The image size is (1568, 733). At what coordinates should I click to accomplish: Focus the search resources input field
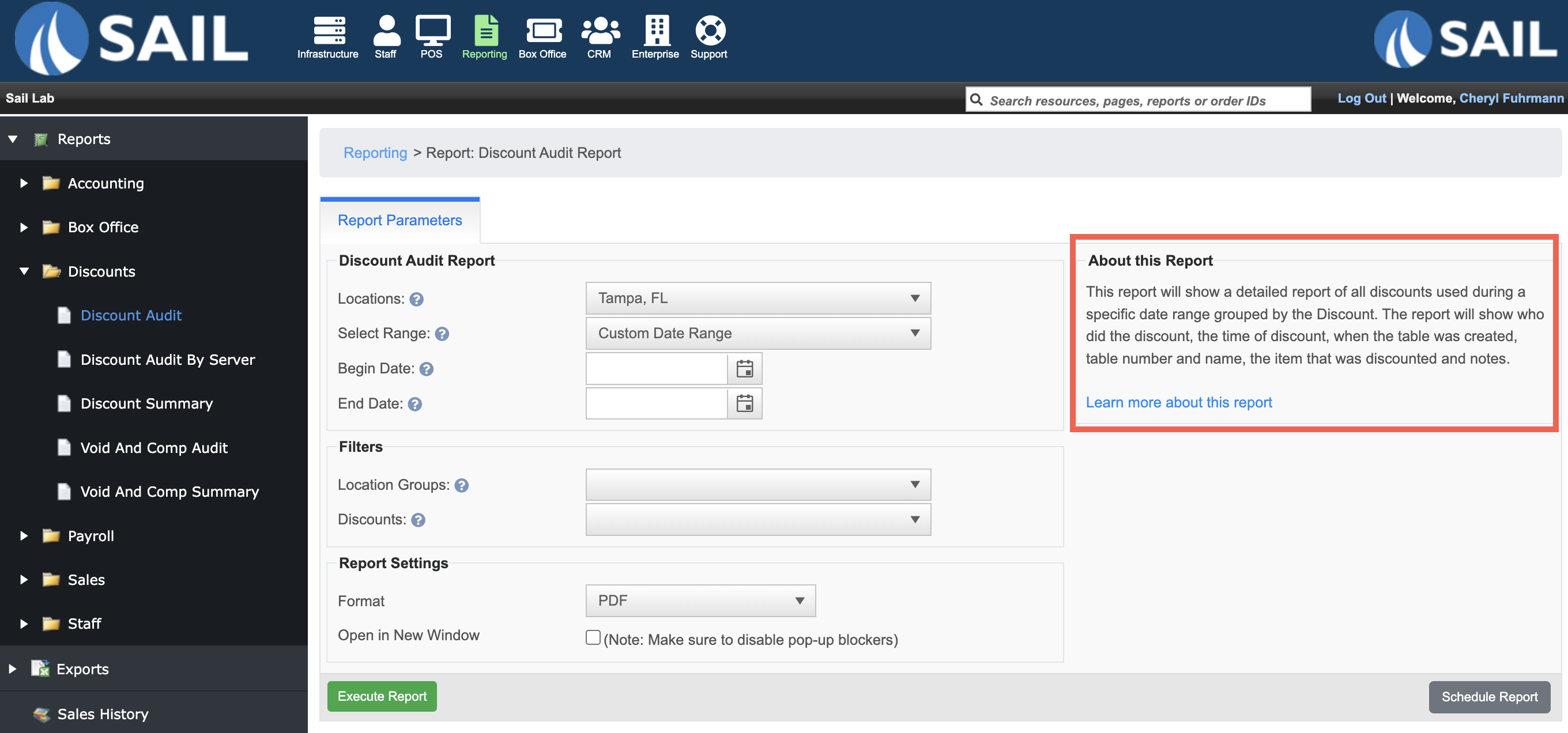pos(1139,100)
